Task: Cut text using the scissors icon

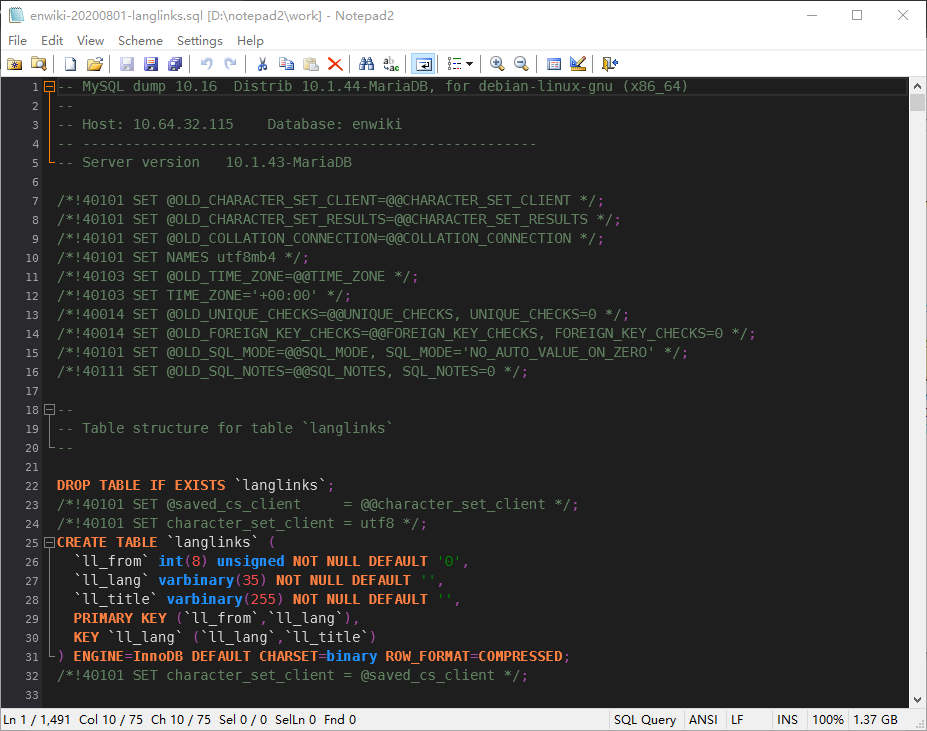Action: [x=263, y=63]
